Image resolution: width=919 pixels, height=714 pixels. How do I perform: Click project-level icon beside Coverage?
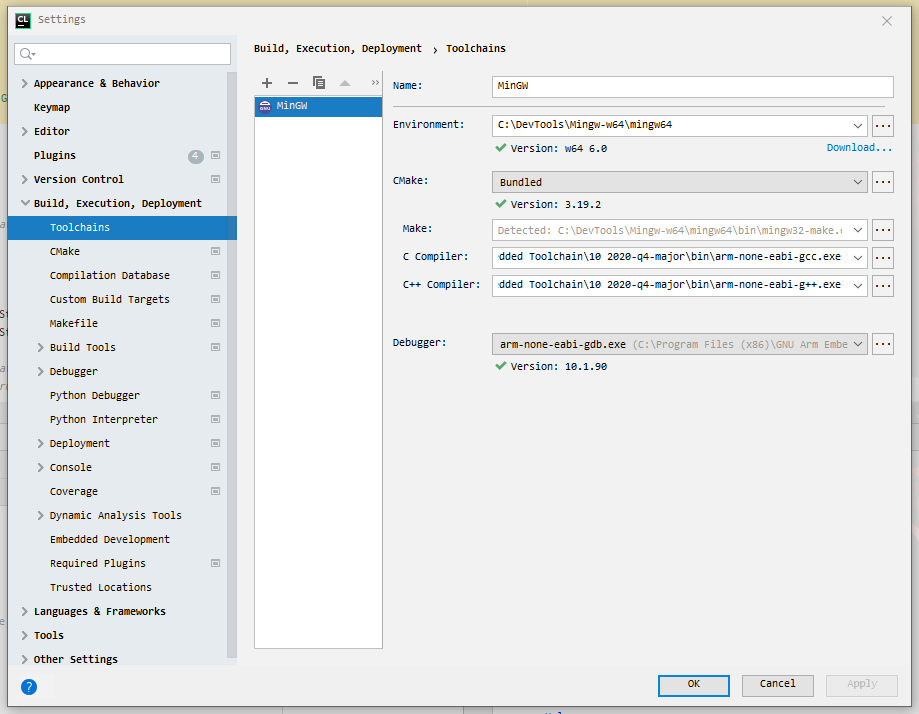coord(216,492)
